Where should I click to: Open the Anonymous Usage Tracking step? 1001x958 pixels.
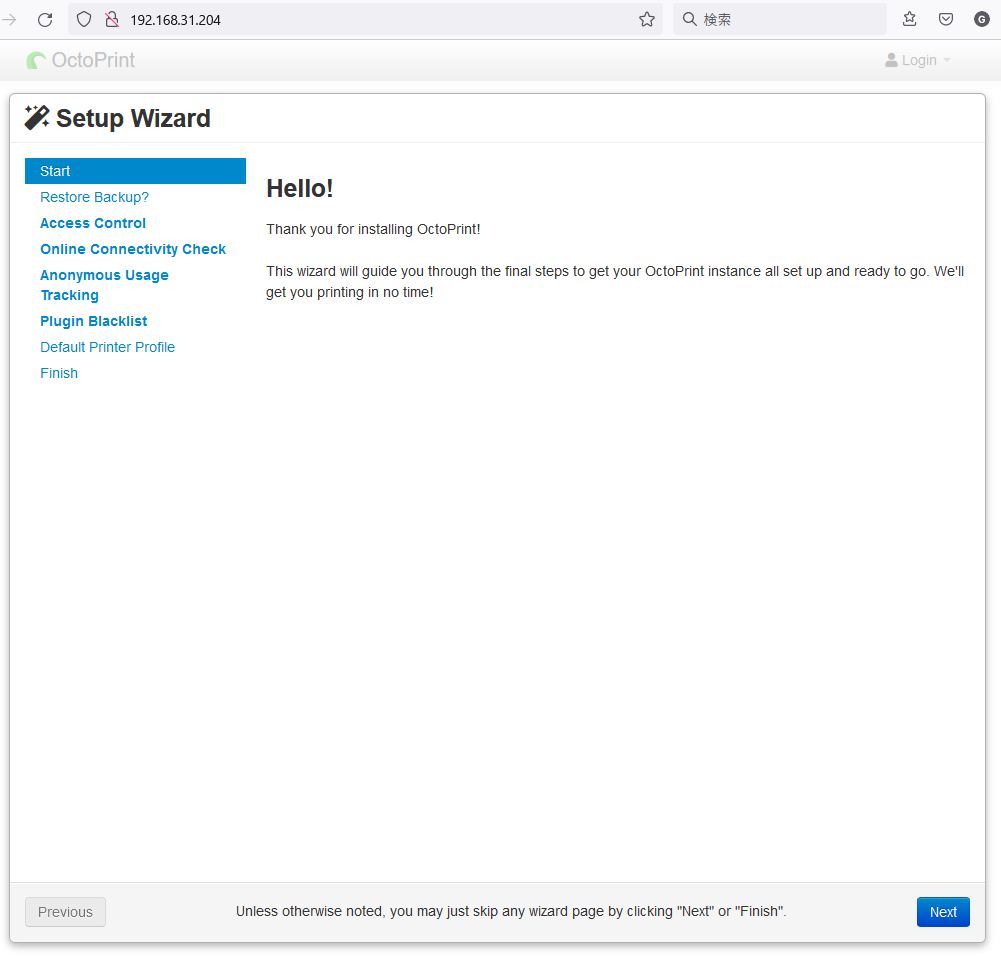(x=104, y=285)
